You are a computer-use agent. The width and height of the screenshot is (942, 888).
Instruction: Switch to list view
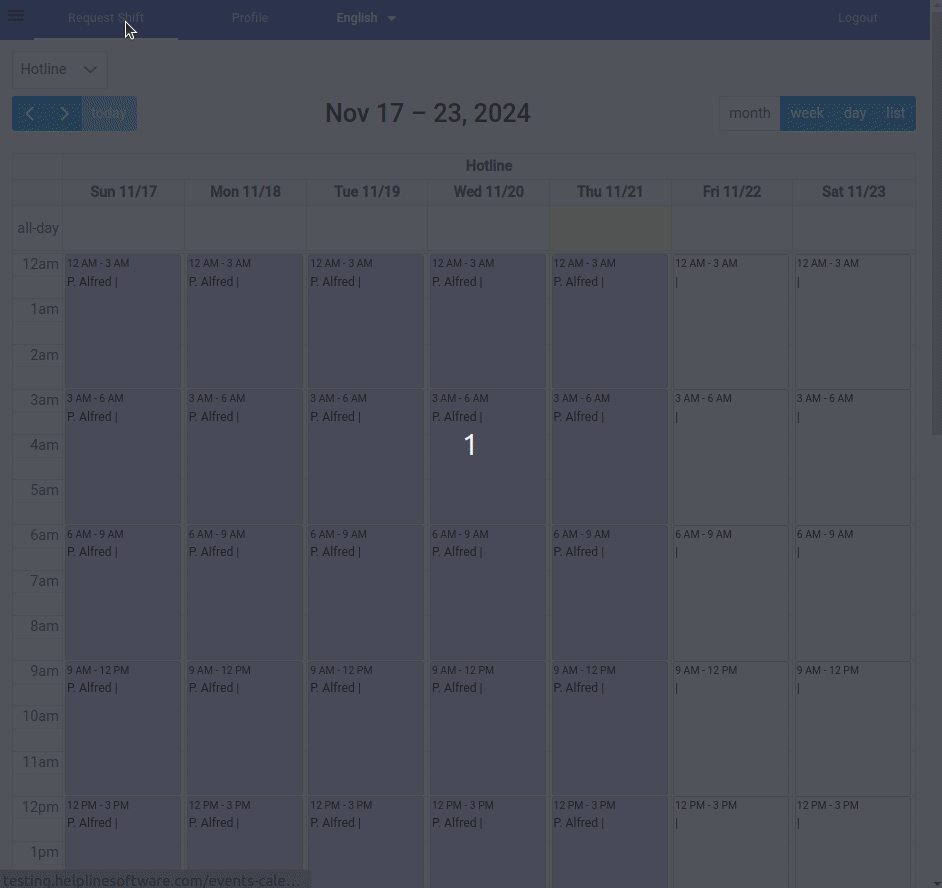point(895,113)
